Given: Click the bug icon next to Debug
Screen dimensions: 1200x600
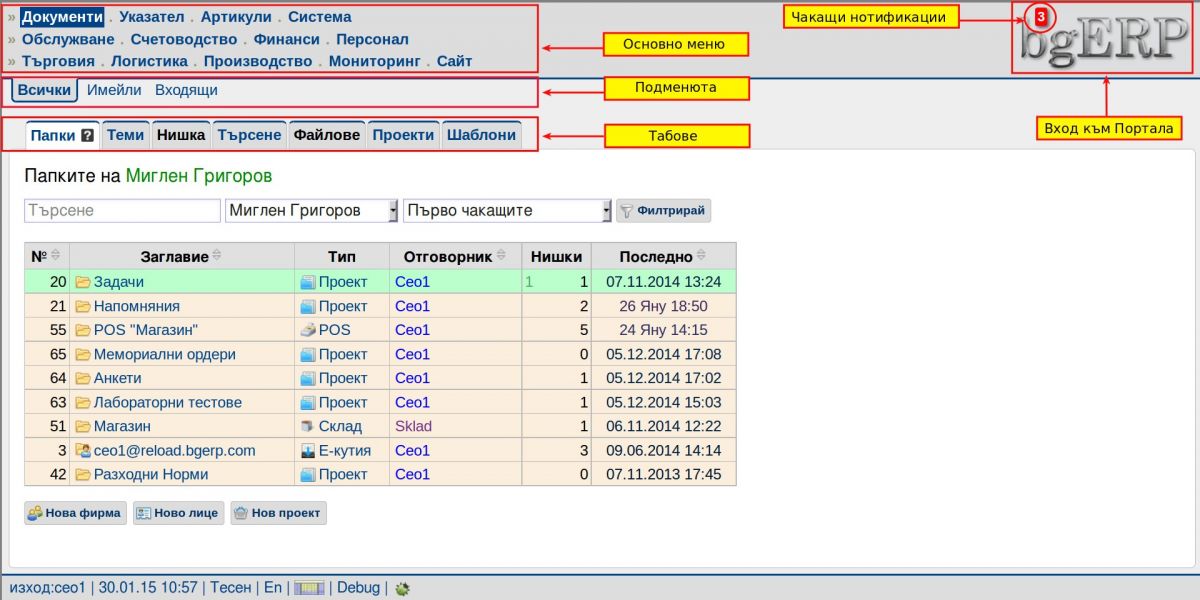Looking at the screenshot, I should click(x=402, y=588).
